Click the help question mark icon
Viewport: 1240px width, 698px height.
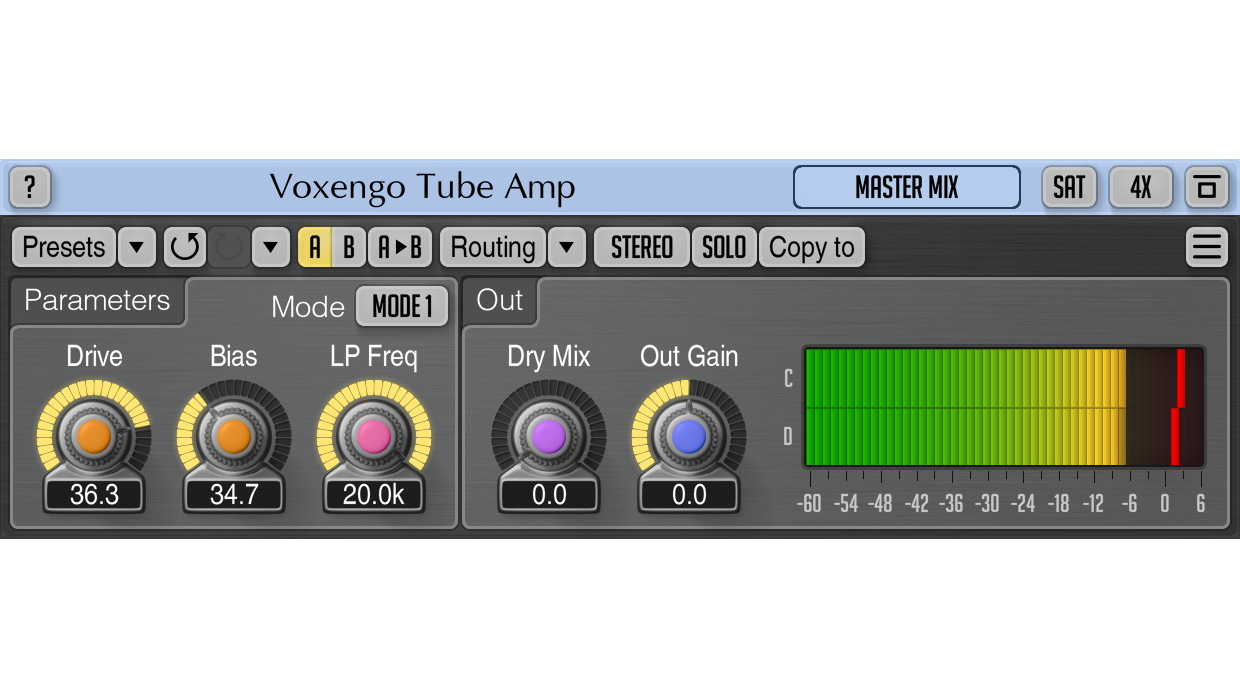pyautogui.click(x=30, y=188)
